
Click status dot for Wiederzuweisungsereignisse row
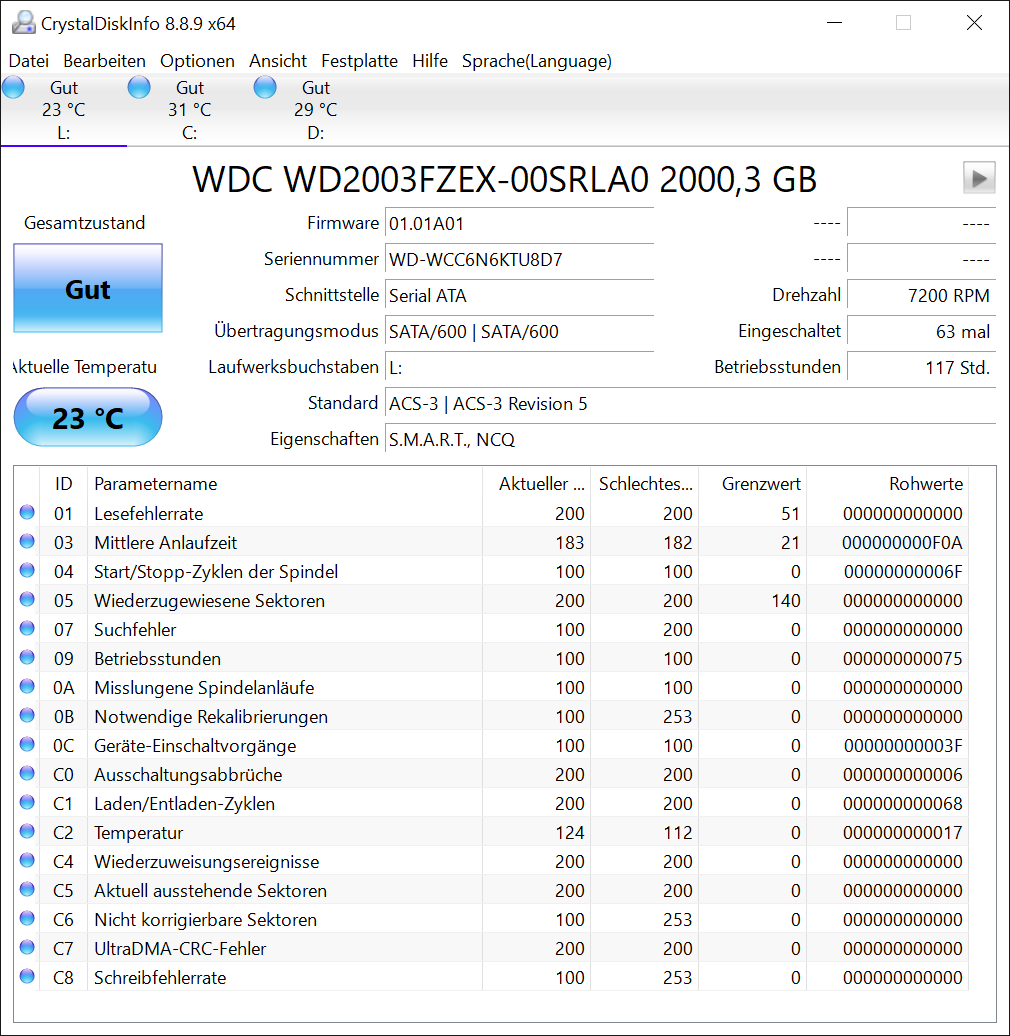click(x=27, y=860)
